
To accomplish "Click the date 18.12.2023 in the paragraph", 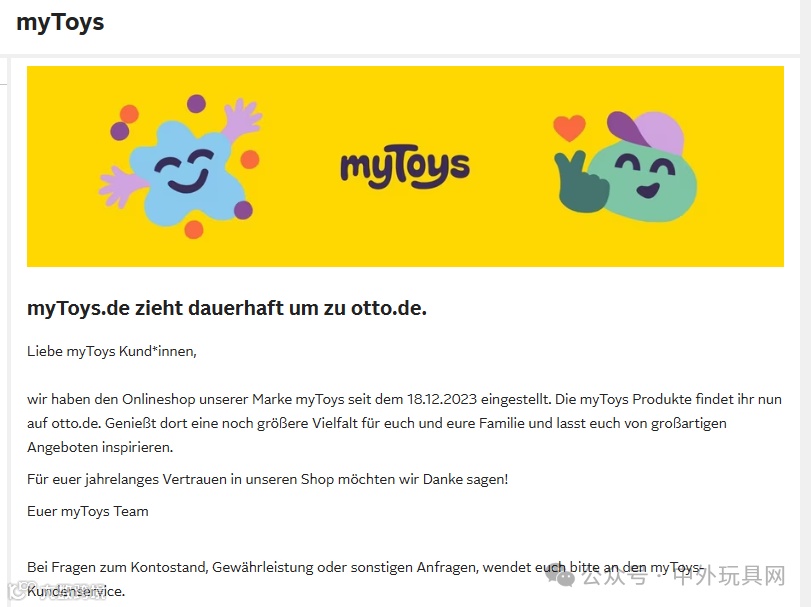I will [442, 399].
